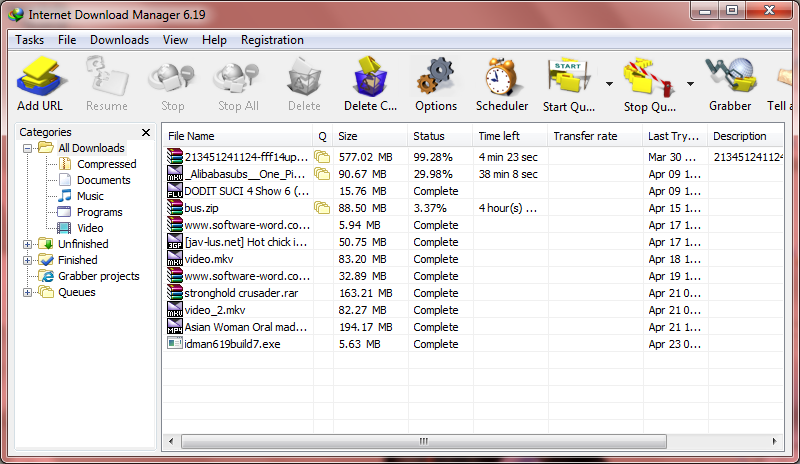
Task: Open the File menu
Action: coord(67,40)
